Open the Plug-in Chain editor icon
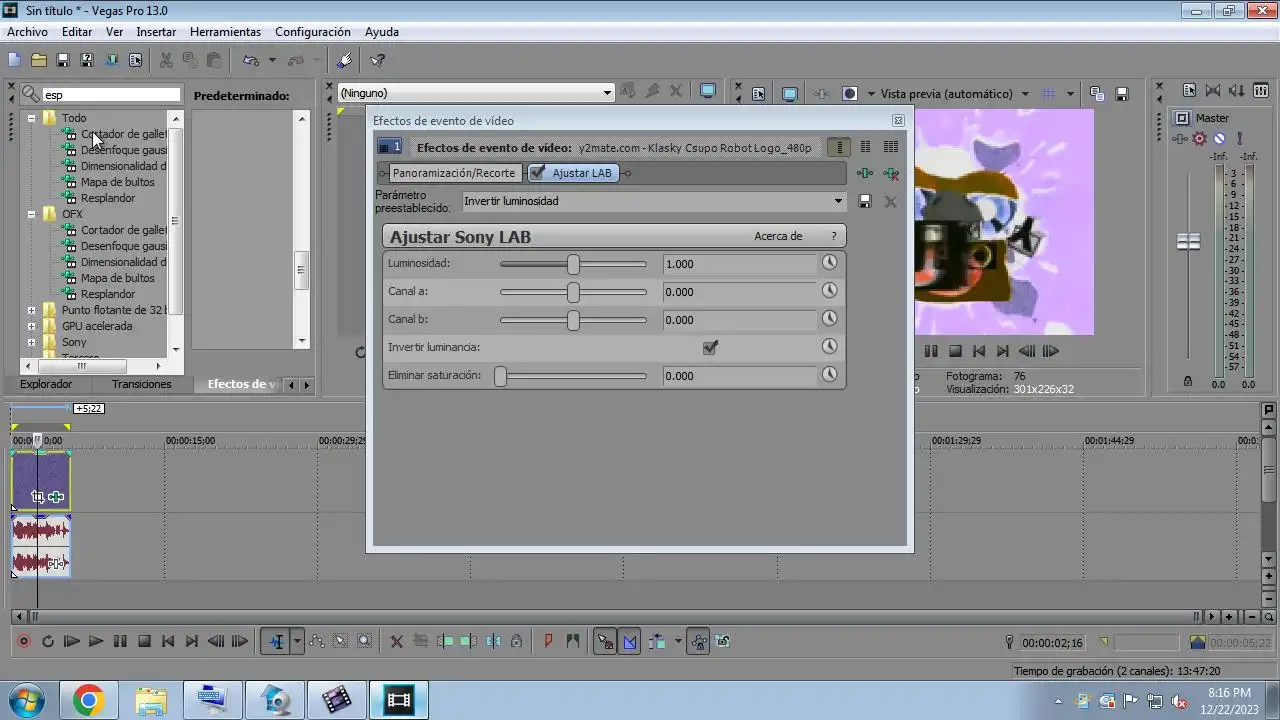This screenshot has height=720, width=1280. click(866, 173)
